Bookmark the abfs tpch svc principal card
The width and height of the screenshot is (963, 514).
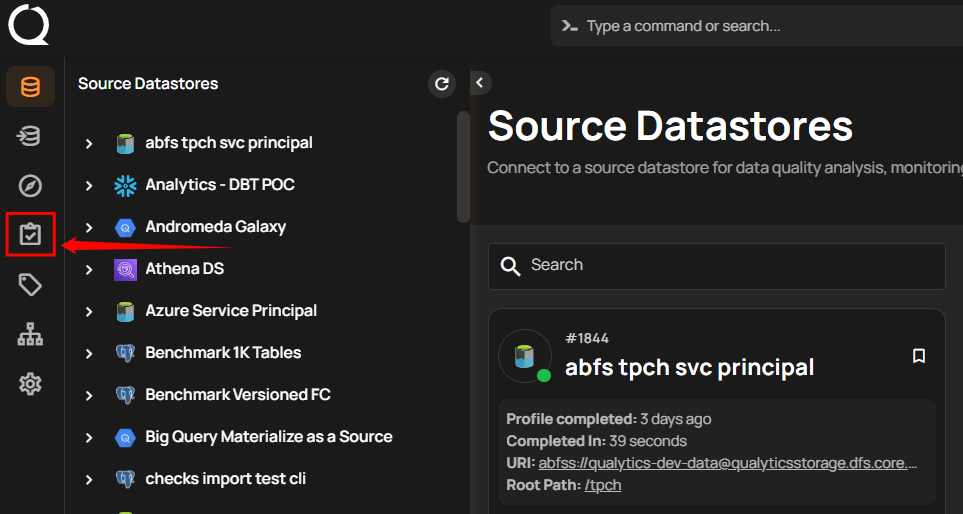point(919,356)
